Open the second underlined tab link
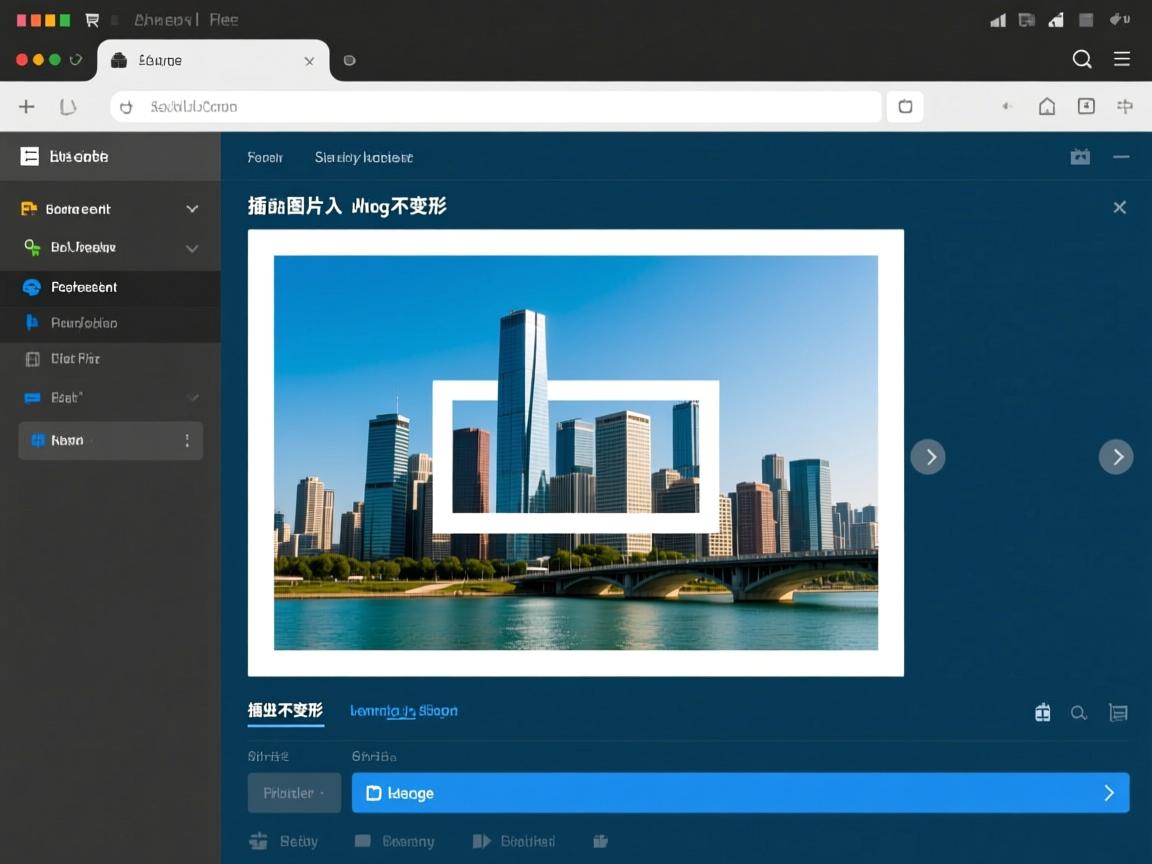 [404, 710]
